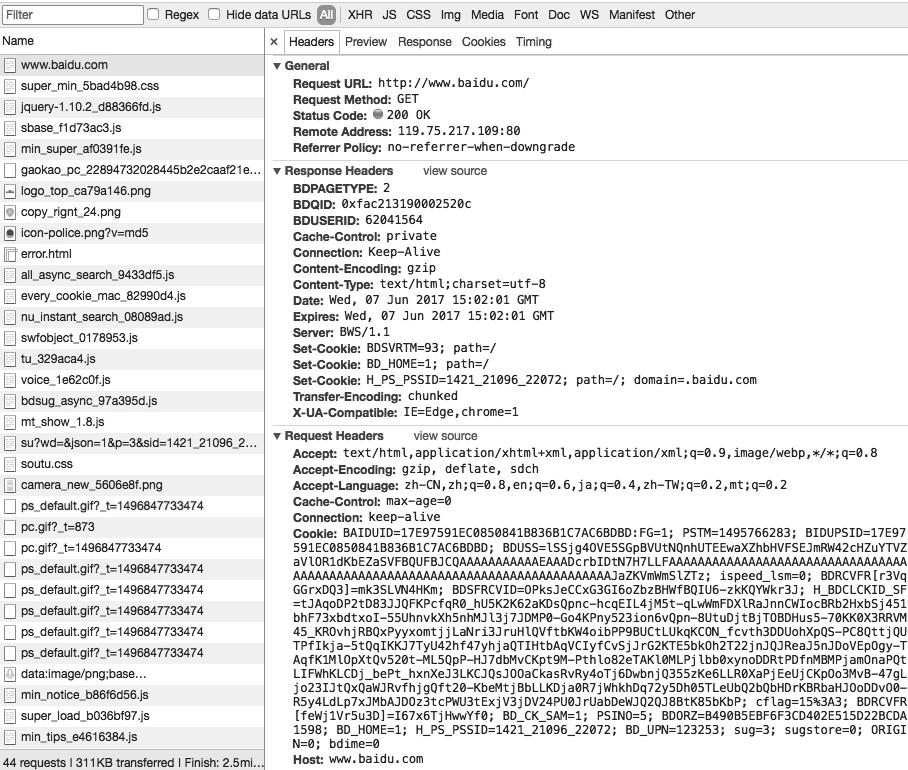Click the image icon beside logo_top_ca79a146.png
The height and width of the screenshot is (770, 908).
(x=10, y=191)
